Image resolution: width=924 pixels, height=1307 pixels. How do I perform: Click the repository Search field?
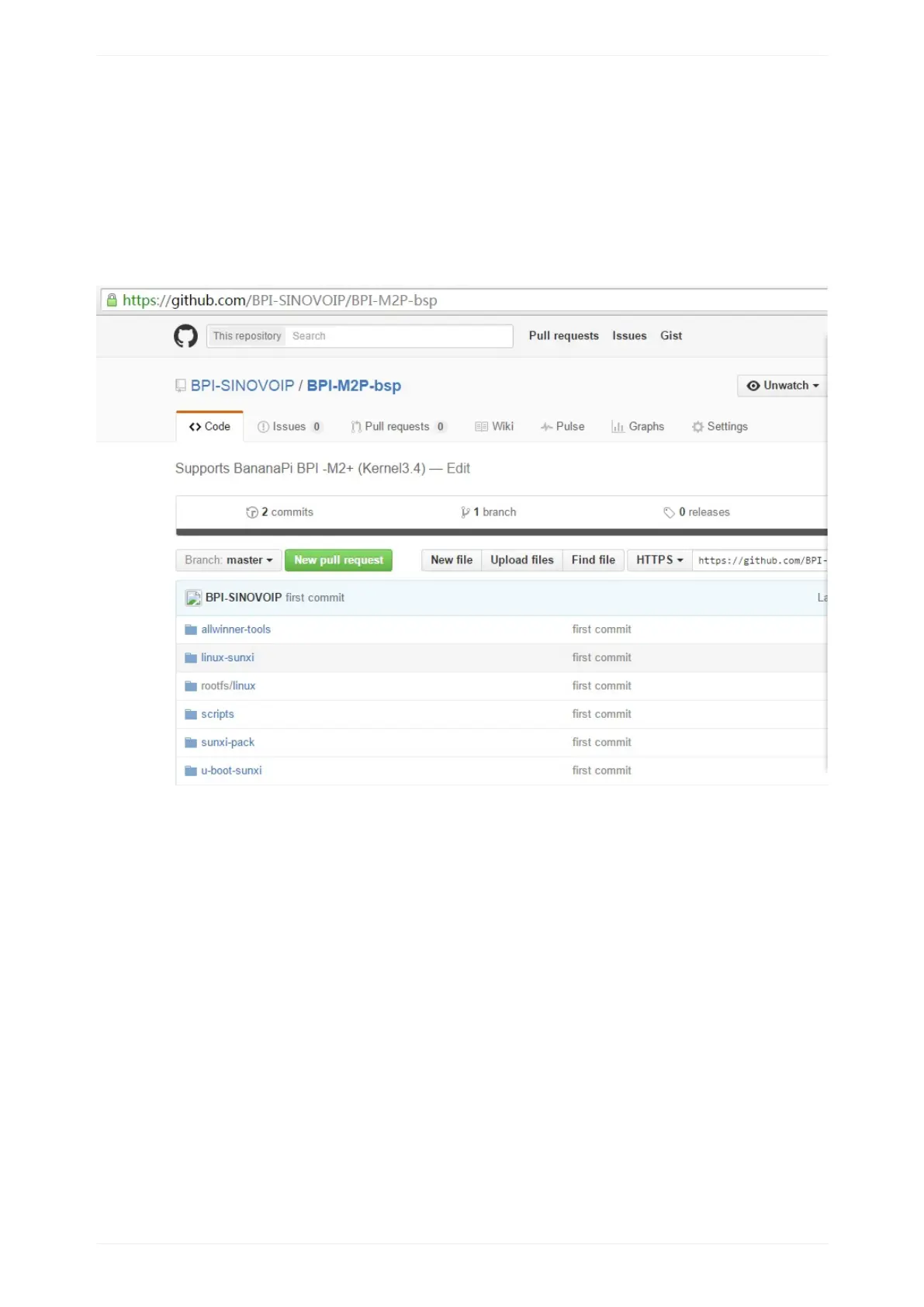coord(400,336)
